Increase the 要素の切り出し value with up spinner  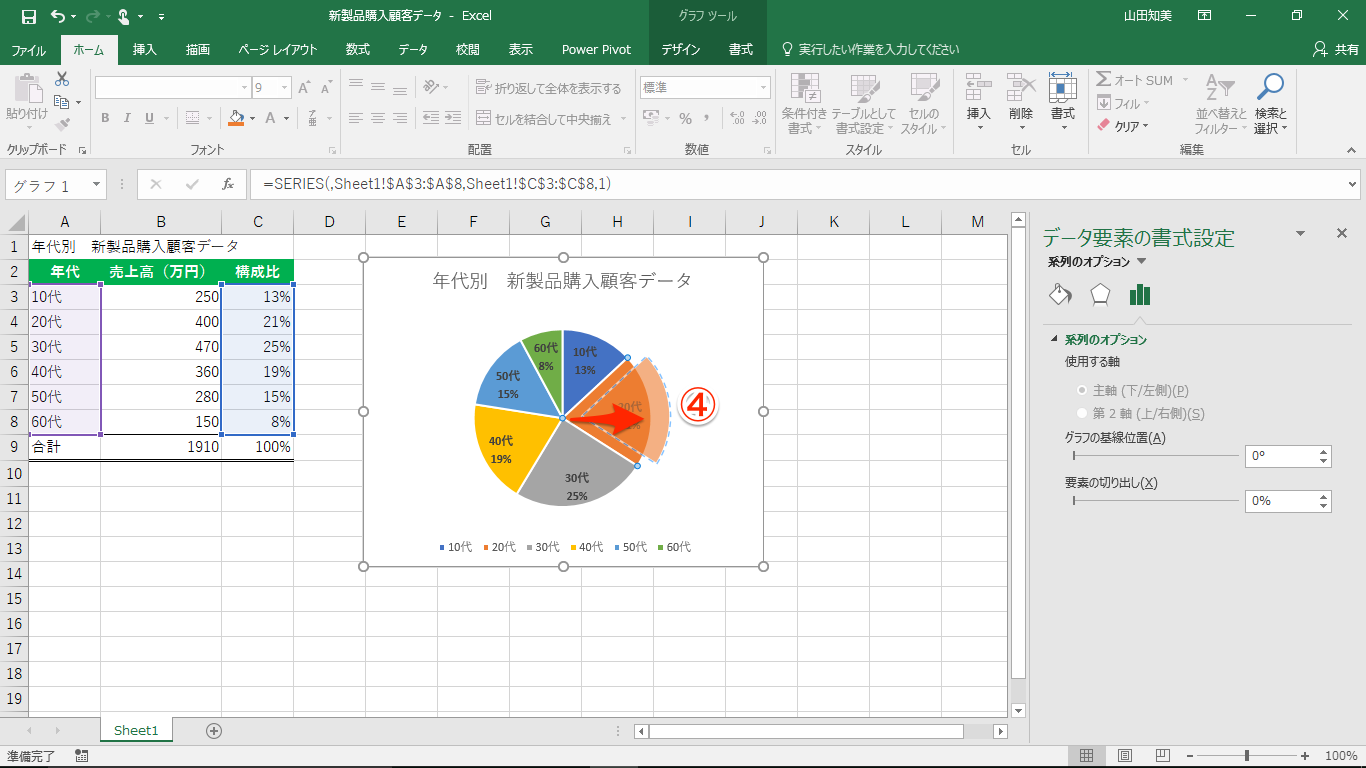point(1325,496)
